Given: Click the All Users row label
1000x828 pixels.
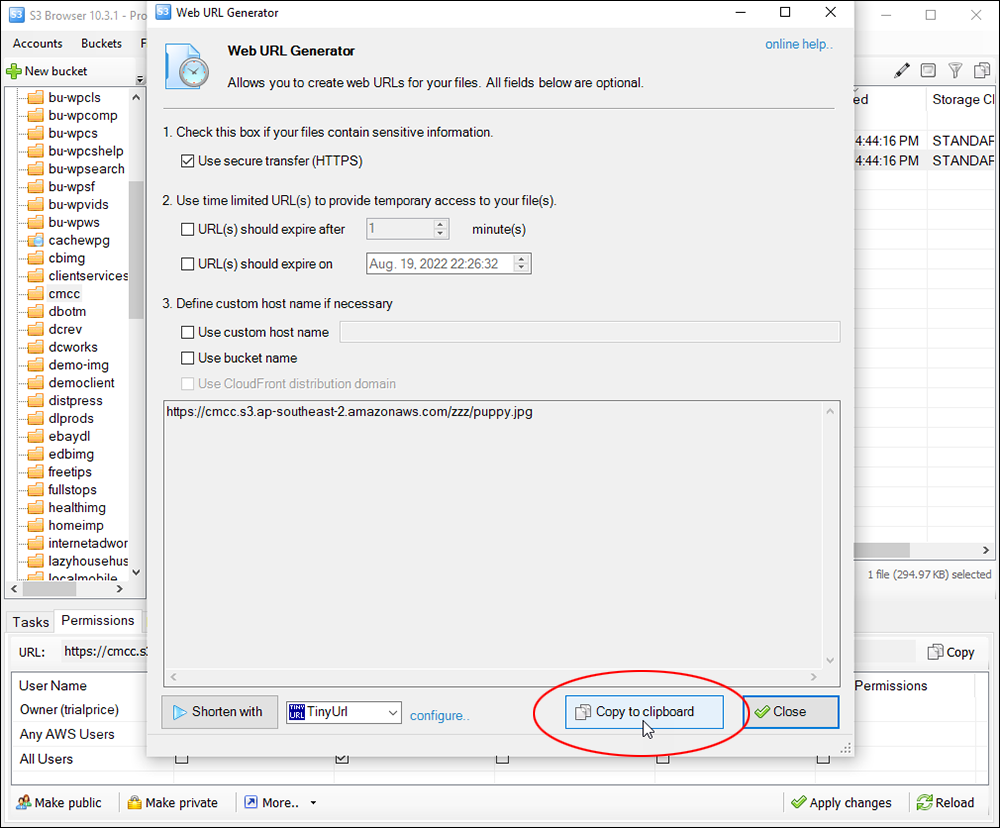Looking at the screenshot, I should (46, 759).
